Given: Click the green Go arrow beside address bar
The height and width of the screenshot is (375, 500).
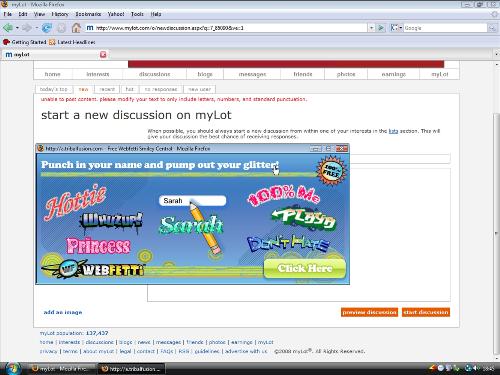Looking at the screenshot, I should click(x=381, y=28).
